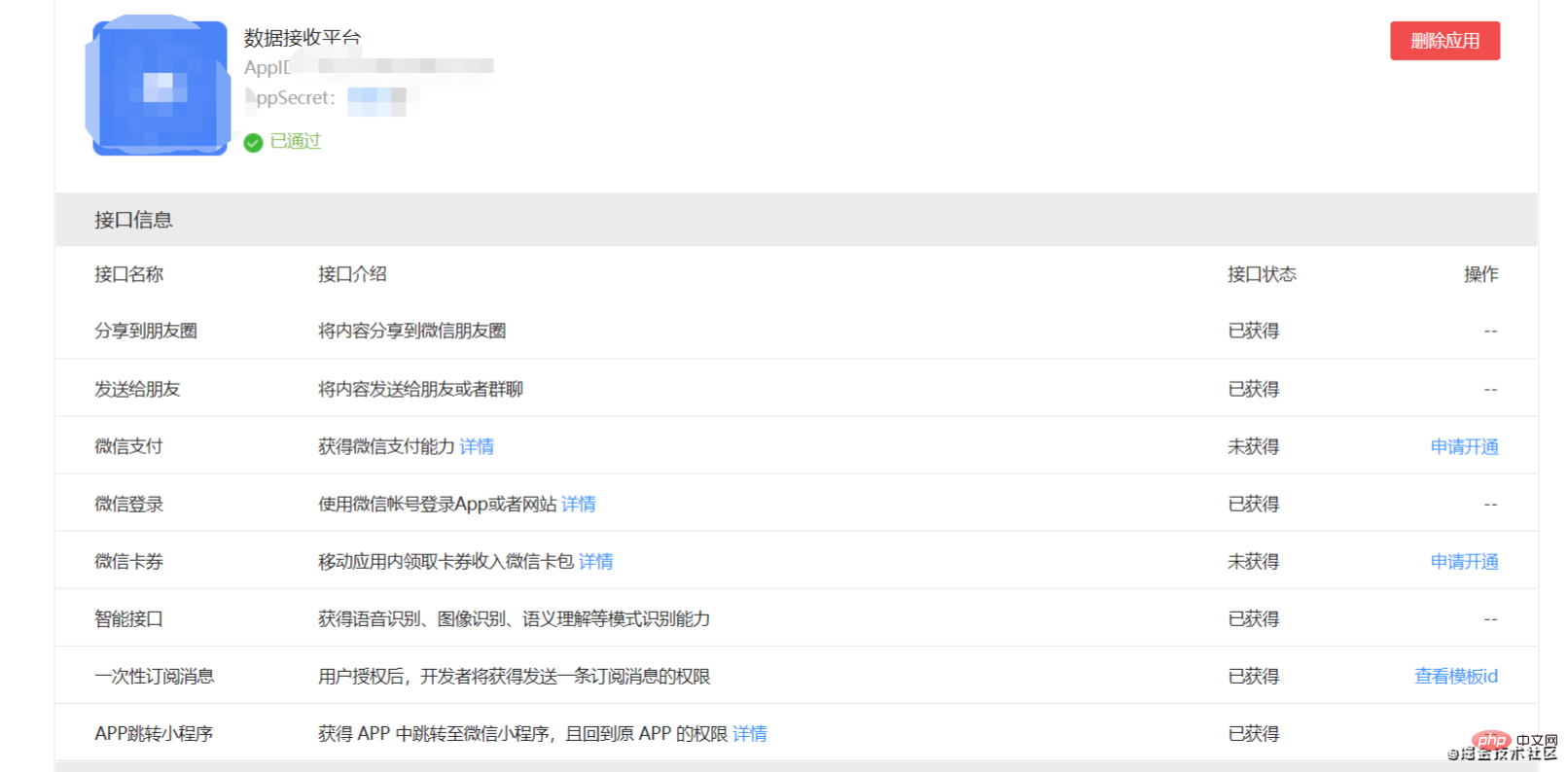Select the app name 数据接收平台

303,38
